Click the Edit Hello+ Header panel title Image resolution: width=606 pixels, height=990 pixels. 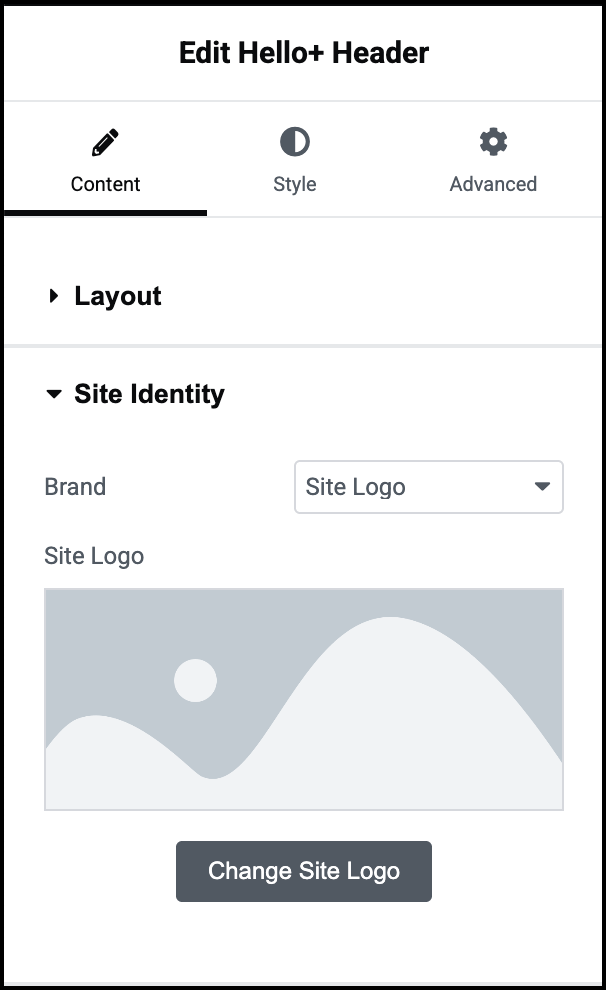[303, 52]
